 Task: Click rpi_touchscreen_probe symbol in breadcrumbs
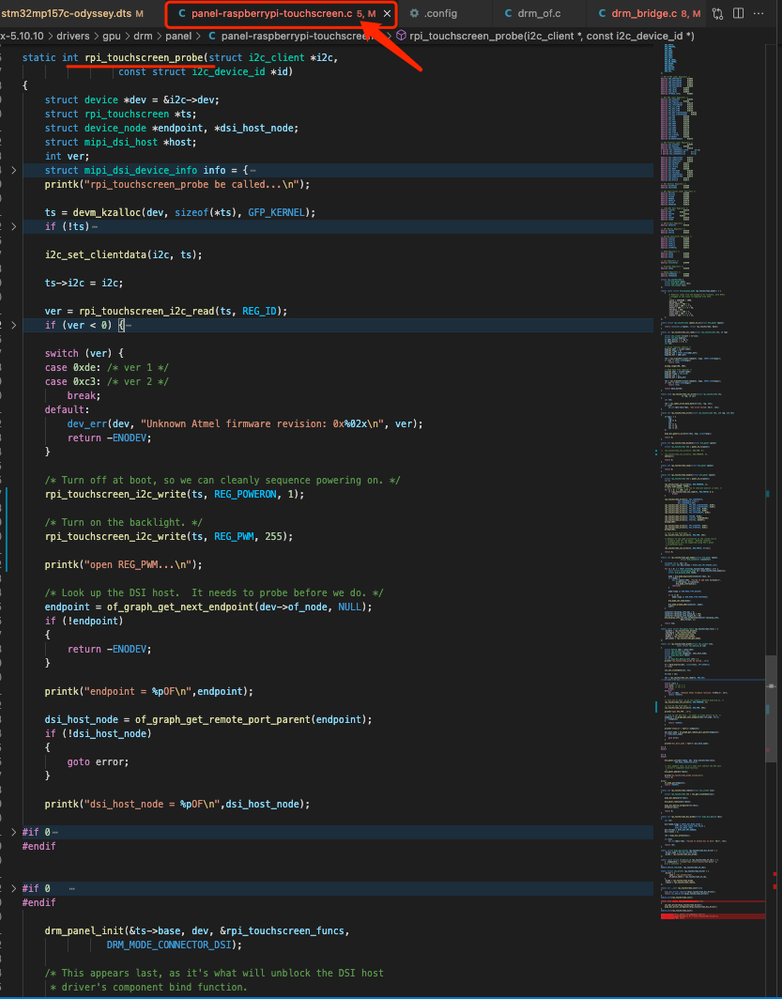click(551, 36)
